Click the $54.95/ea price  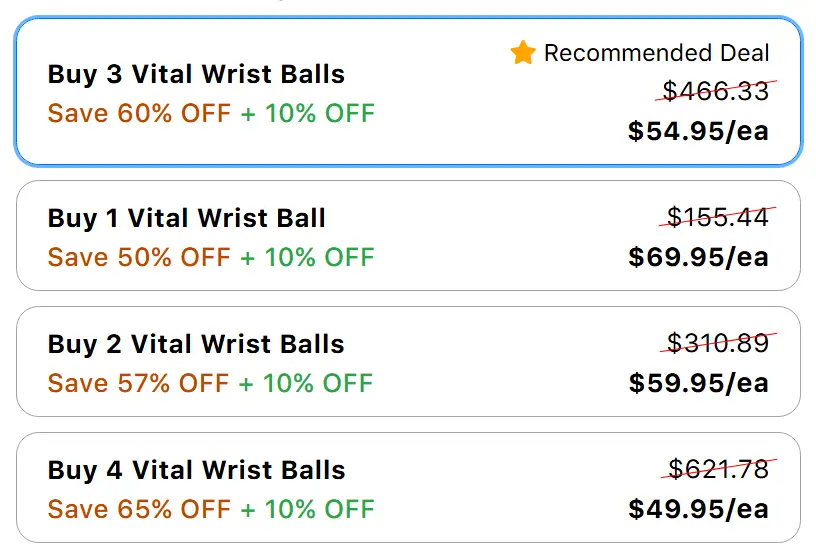point(698,131)
